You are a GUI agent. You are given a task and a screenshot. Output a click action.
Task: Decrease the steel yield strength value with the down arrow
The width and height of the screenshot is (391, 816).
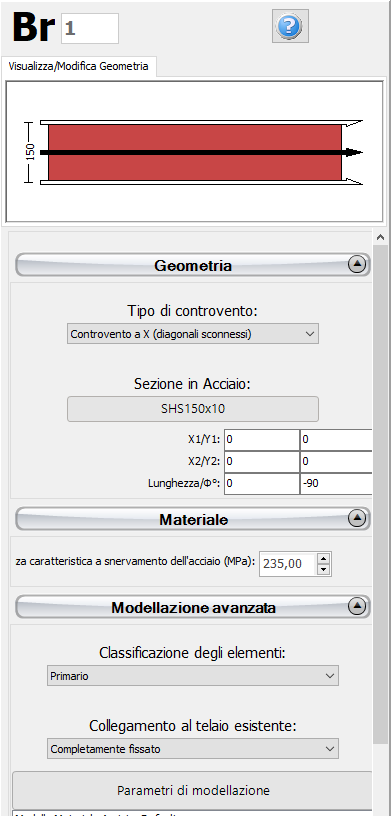pyautogui.click(x=324, y=569)
